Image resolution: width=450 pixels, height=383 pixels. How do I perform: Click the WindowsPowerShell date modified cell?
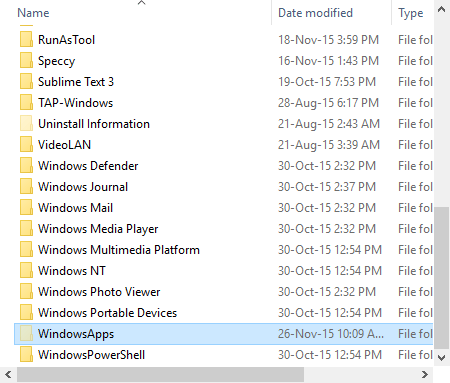330,355
